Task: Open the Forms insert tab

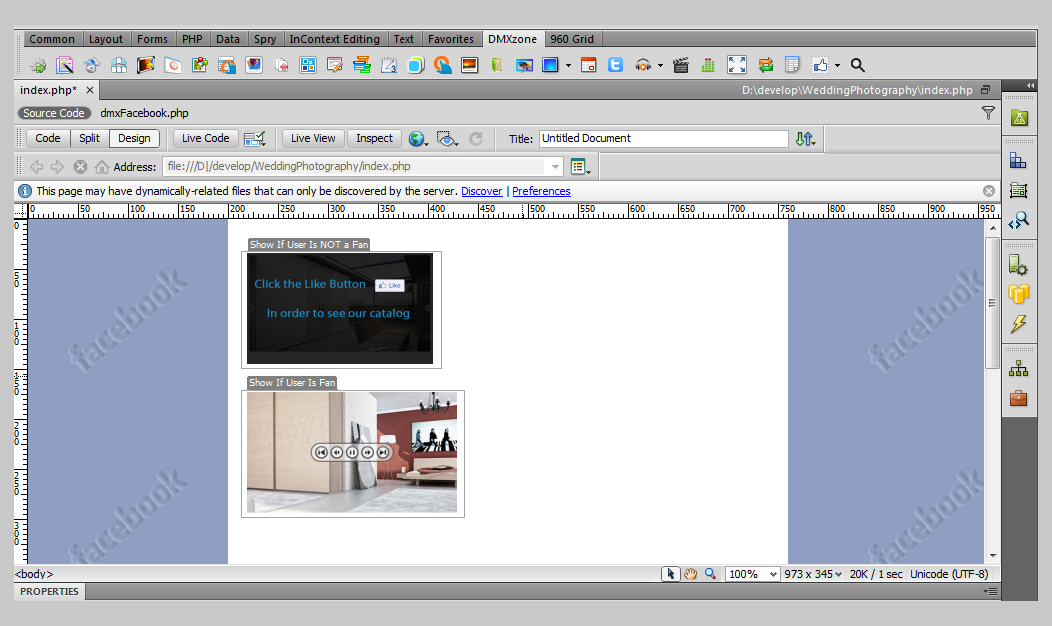Action: [x=152, y=39]
